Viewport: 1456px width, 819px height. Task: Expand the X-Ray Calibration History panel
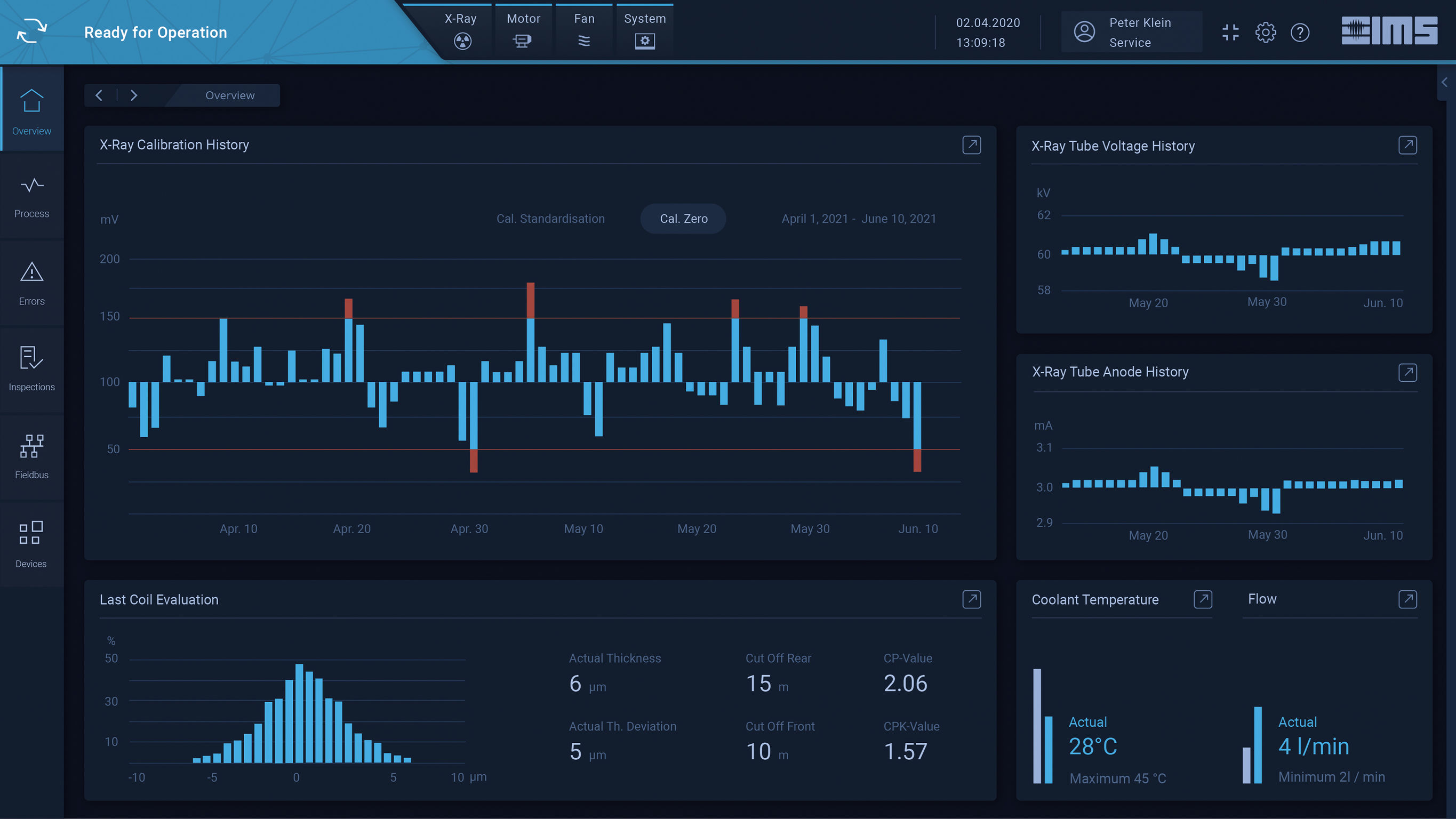pos(972,144)
